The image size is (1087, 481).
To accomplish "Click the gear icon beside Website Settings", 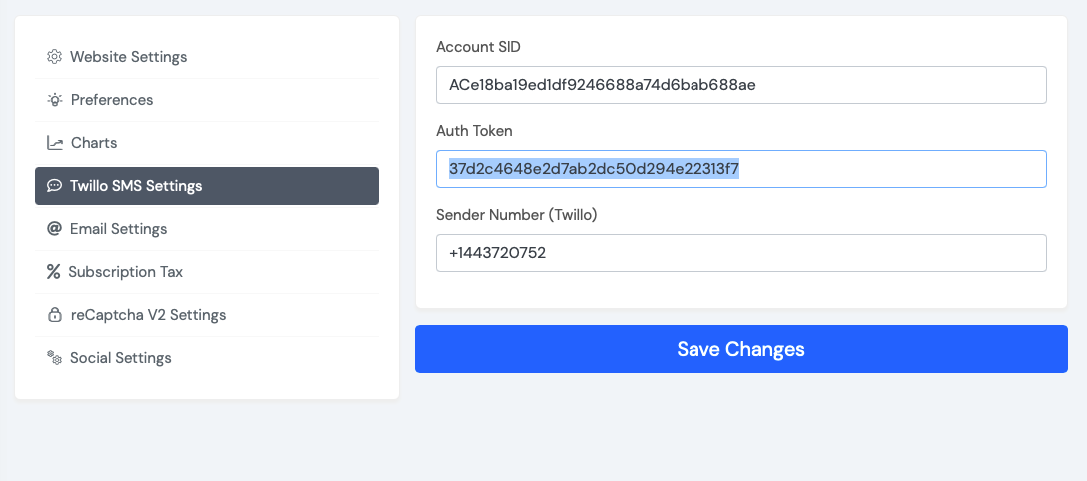I will coord(54,57).
